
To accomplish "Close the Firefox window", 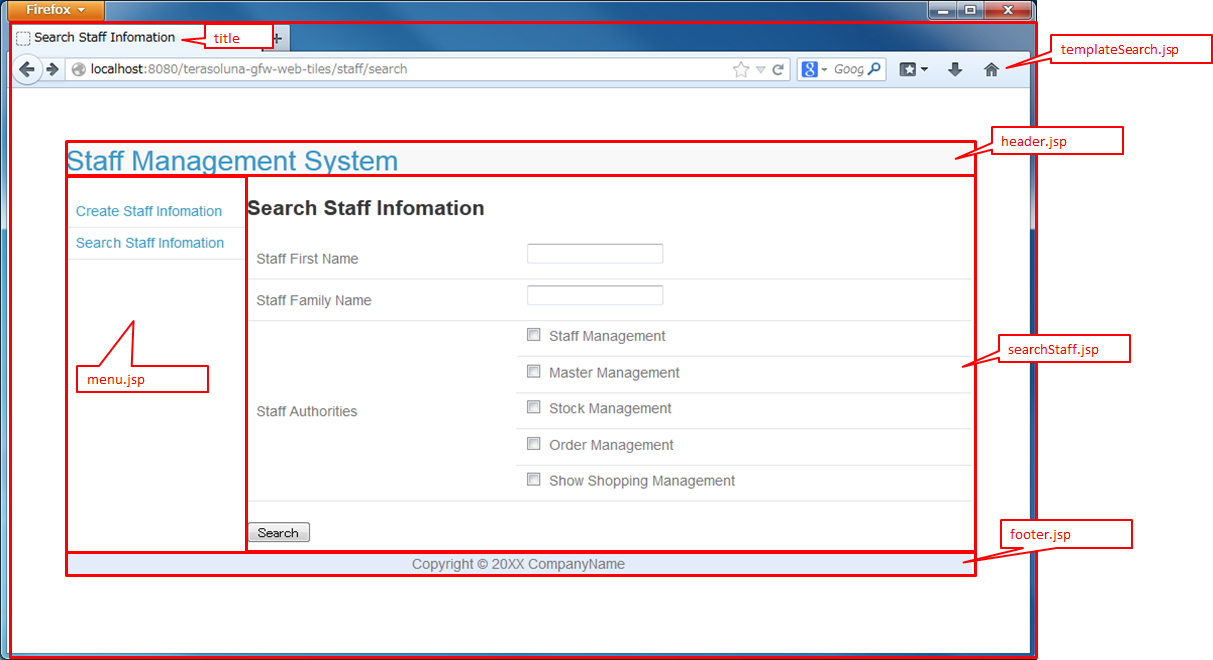I will click(1008, 10).
